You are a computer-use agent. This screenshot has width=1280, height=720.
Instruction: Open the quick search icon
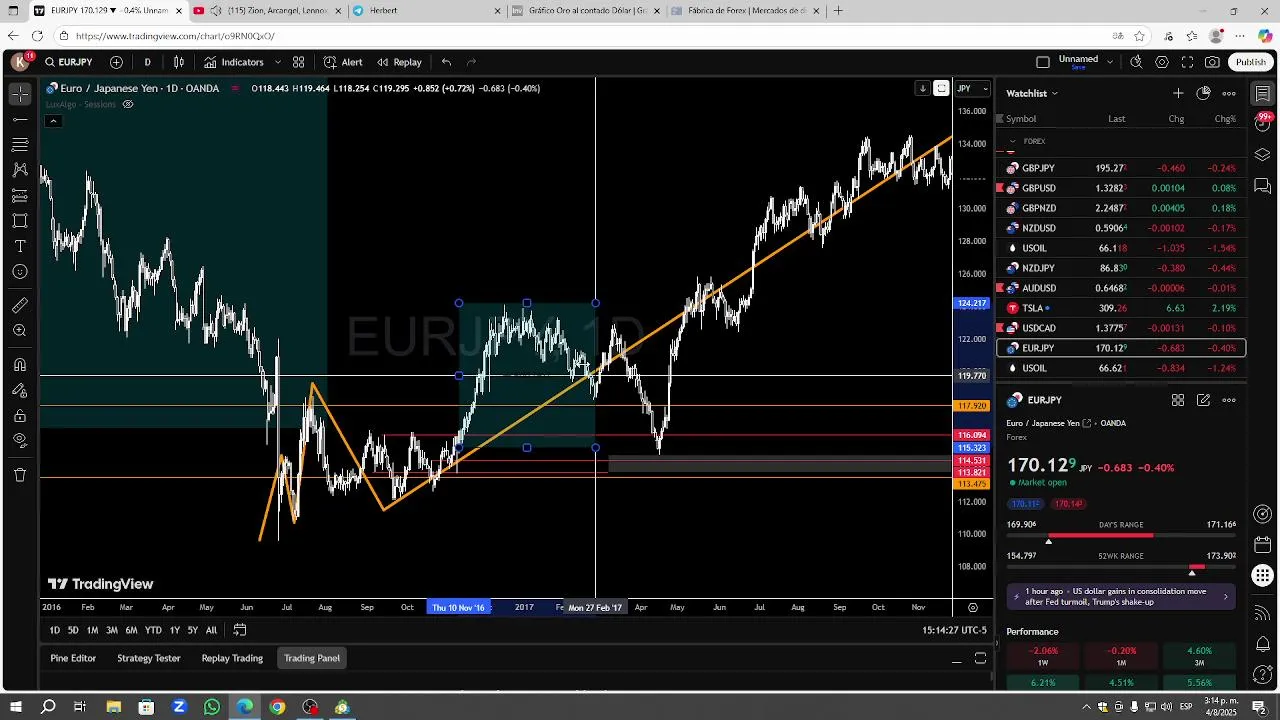(1136, 62)
